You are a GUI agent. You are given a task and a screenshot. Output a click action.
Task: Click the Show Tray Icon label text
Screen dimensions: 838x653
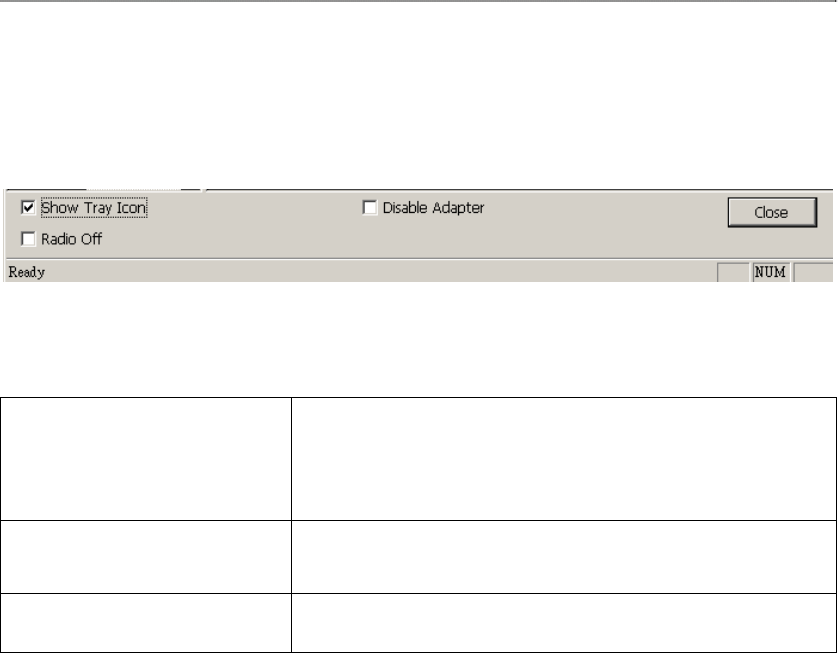pyautogui.click(x=92, y=208)
